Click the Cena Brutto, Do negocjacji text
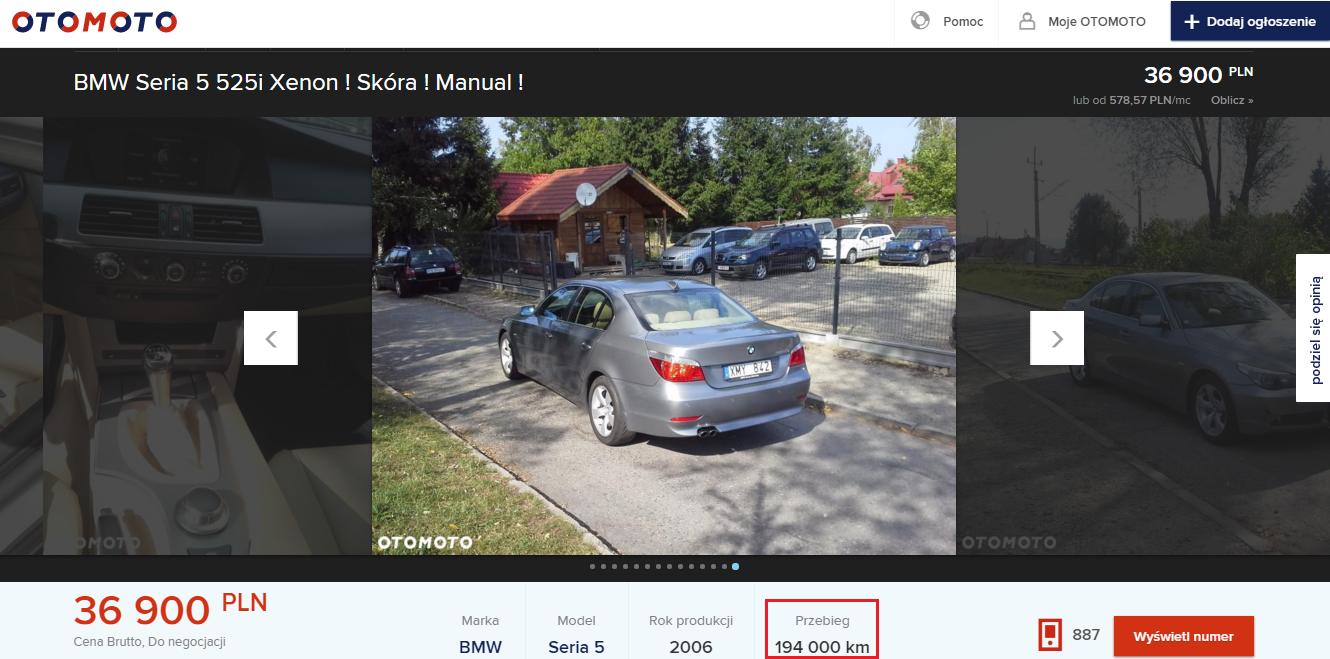This screenshot has width=1330, height=659. point(150,642)
